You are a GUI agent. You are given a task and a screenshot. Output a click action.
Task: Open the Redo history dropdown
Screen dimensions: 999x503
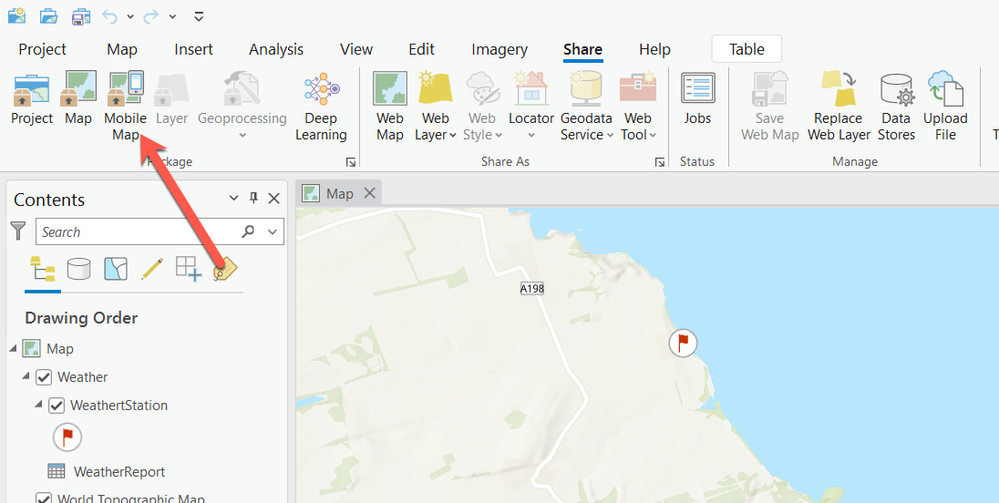172,17
